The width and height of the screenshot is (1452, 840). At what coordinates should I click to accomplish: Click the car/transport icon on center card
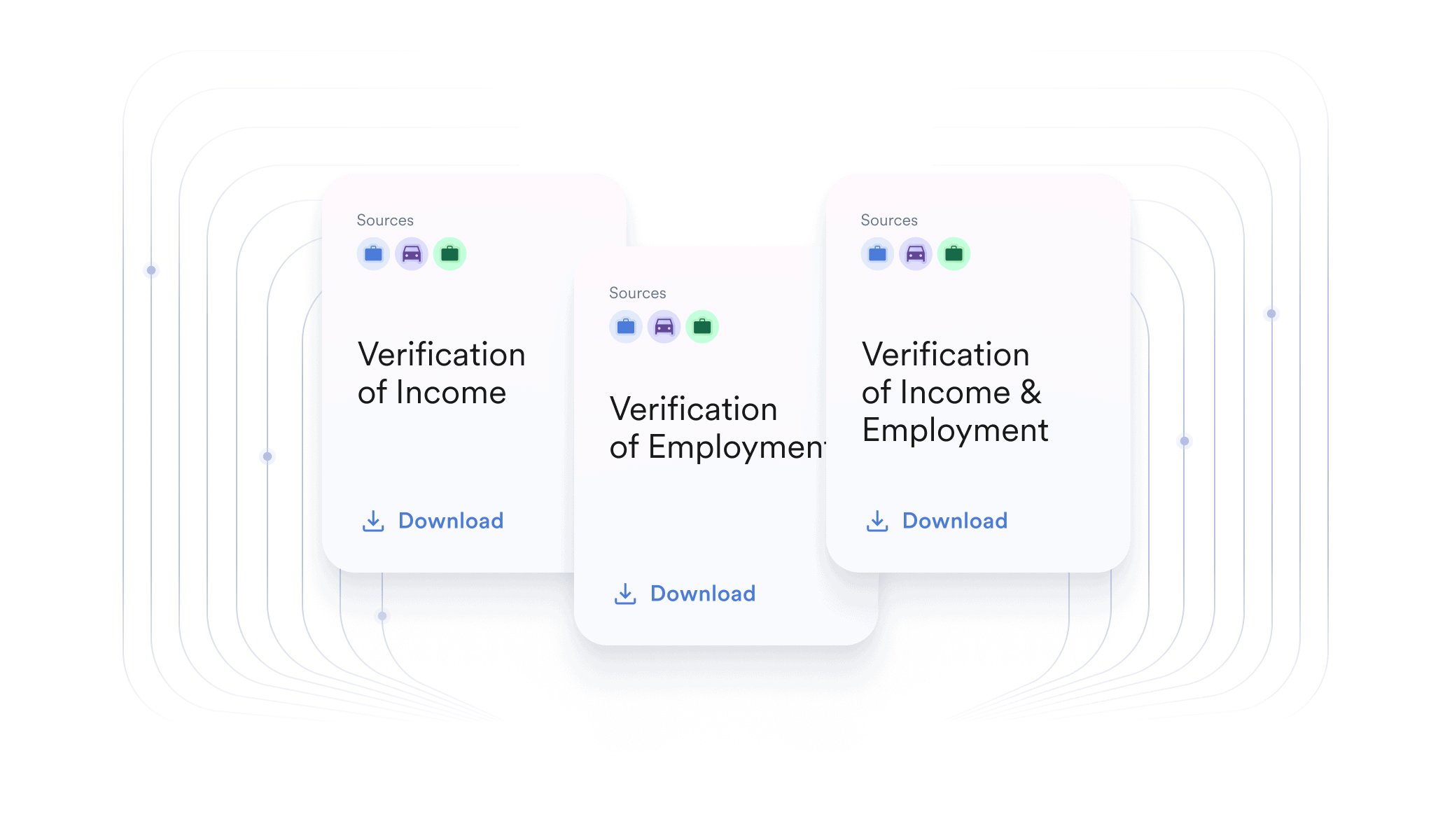coord(663,326)
